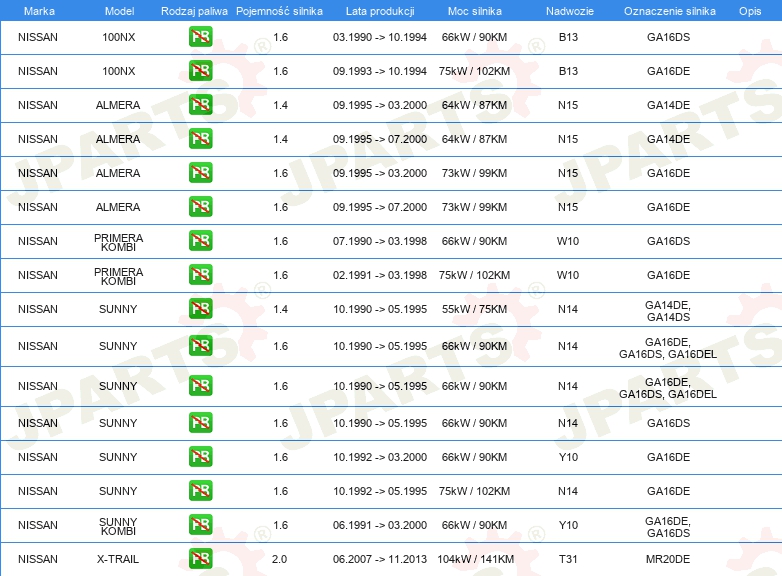Select the X-TRAIL model cell
Viewport: 782px width, 576px height.
click(118, 559)
